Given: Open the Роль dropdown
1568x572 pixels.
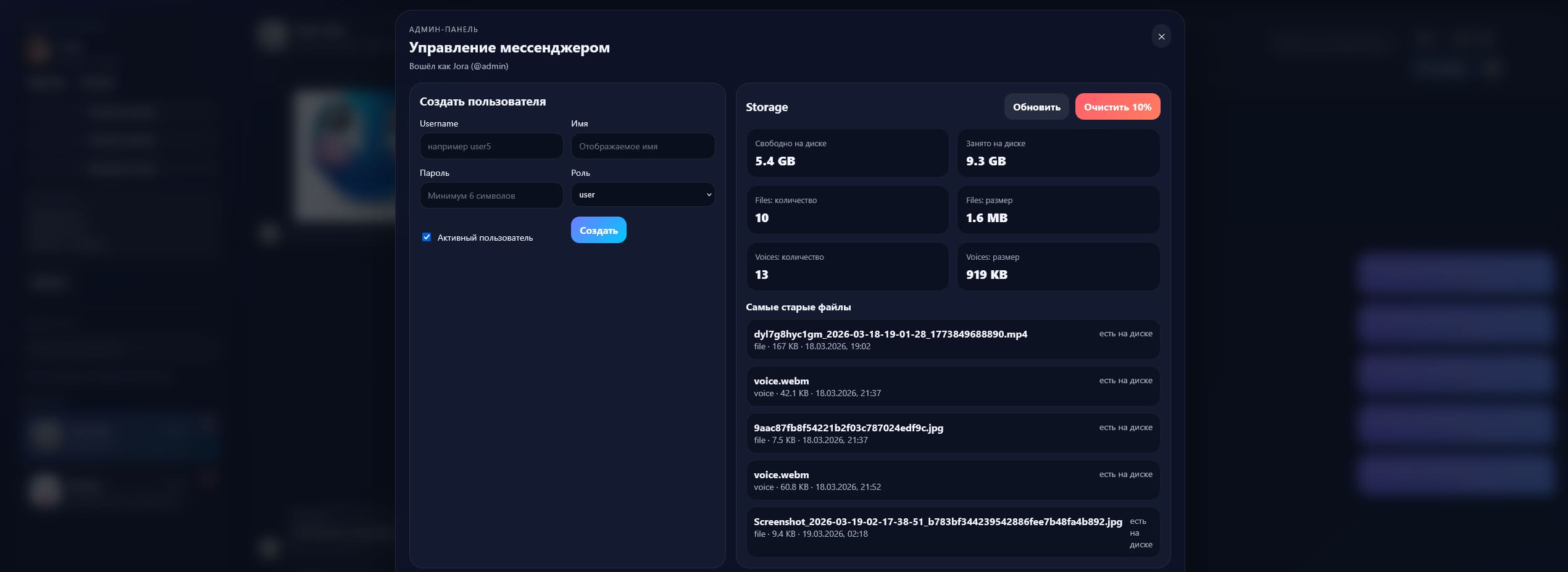Looking at the screenshot, I should tap(643, 194).
